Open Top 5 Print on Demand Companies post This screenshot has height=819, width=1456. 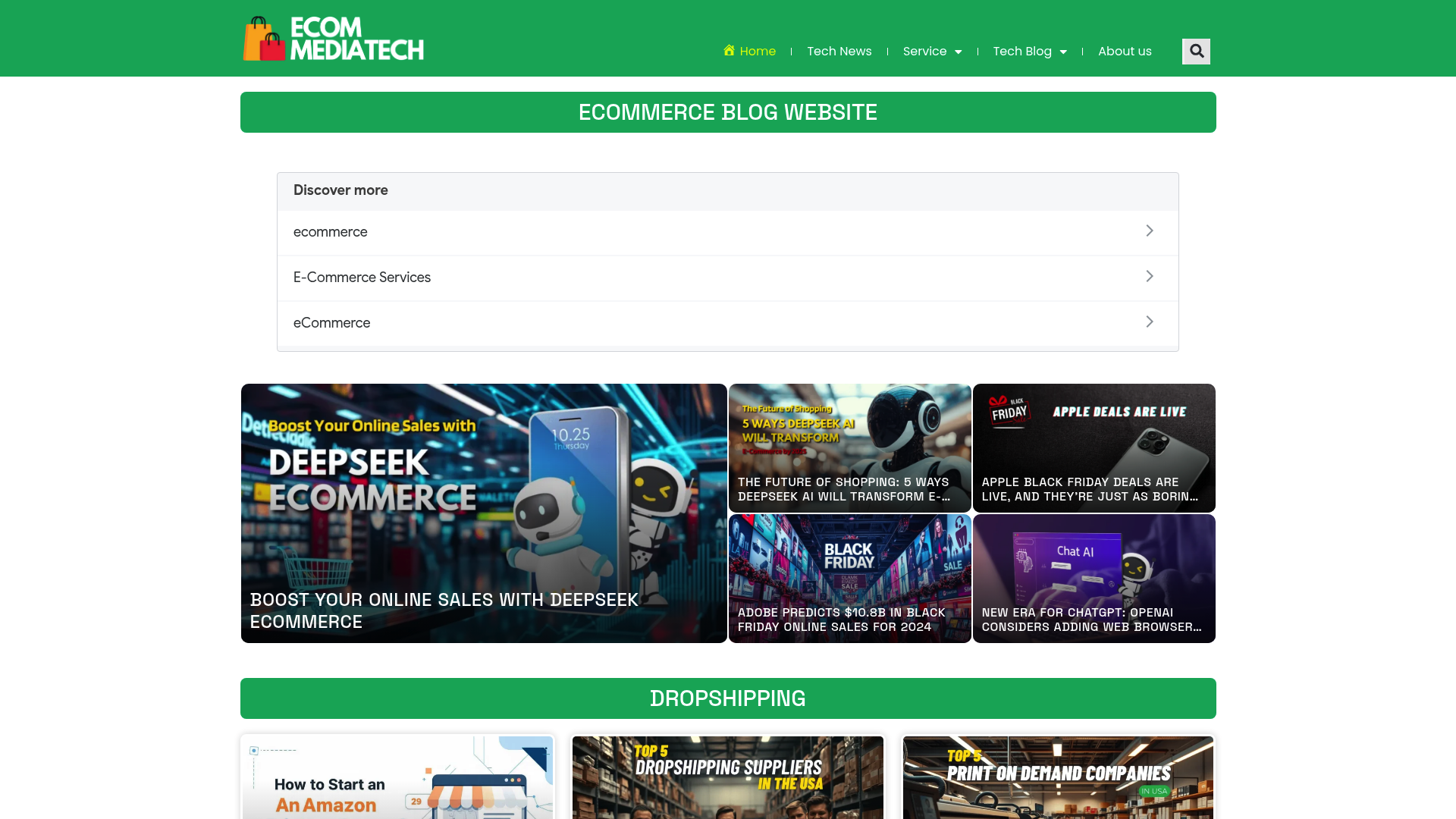(1058, 777)
